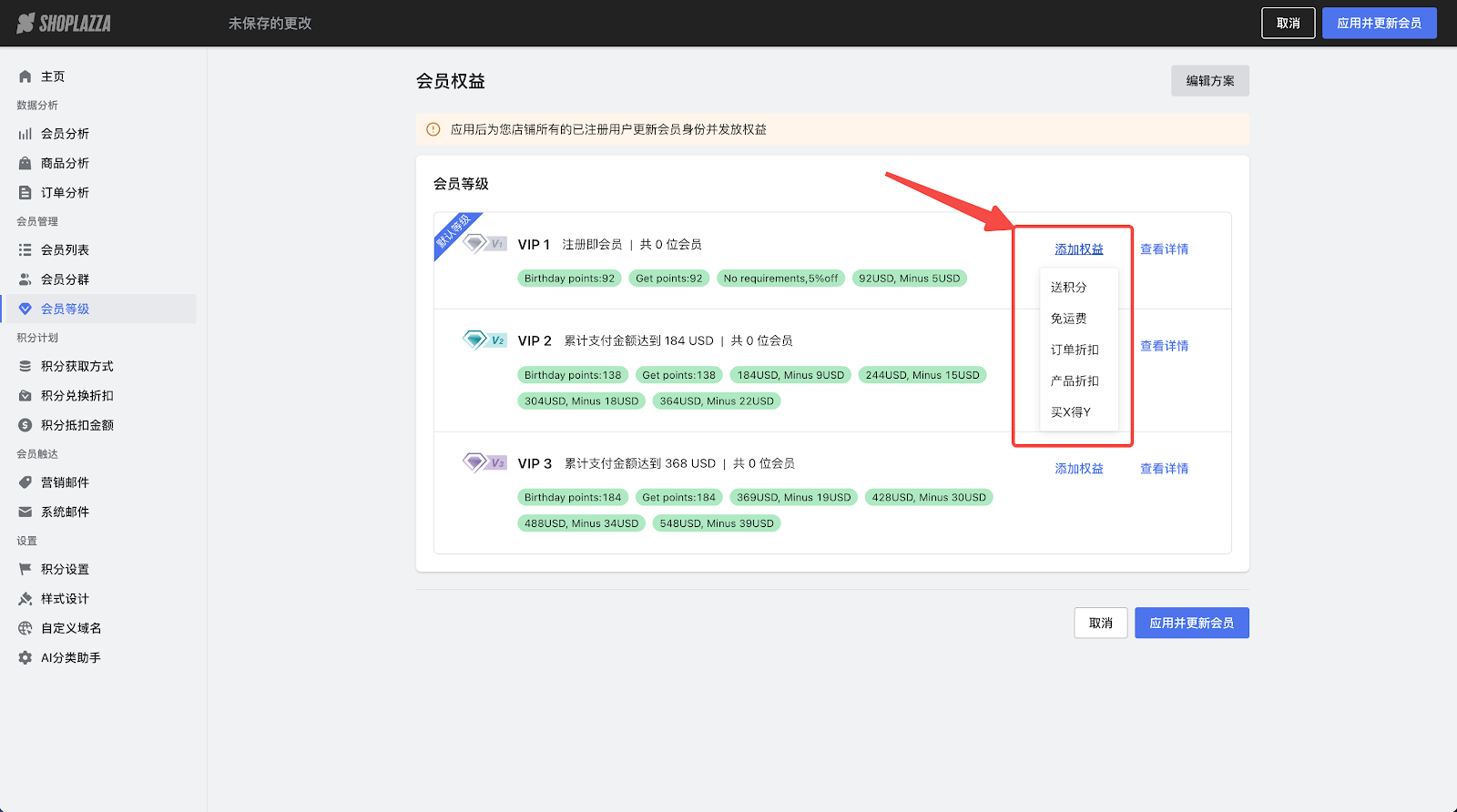
Task: Click the top bar 取消 button
Action: click(1289, 23)
